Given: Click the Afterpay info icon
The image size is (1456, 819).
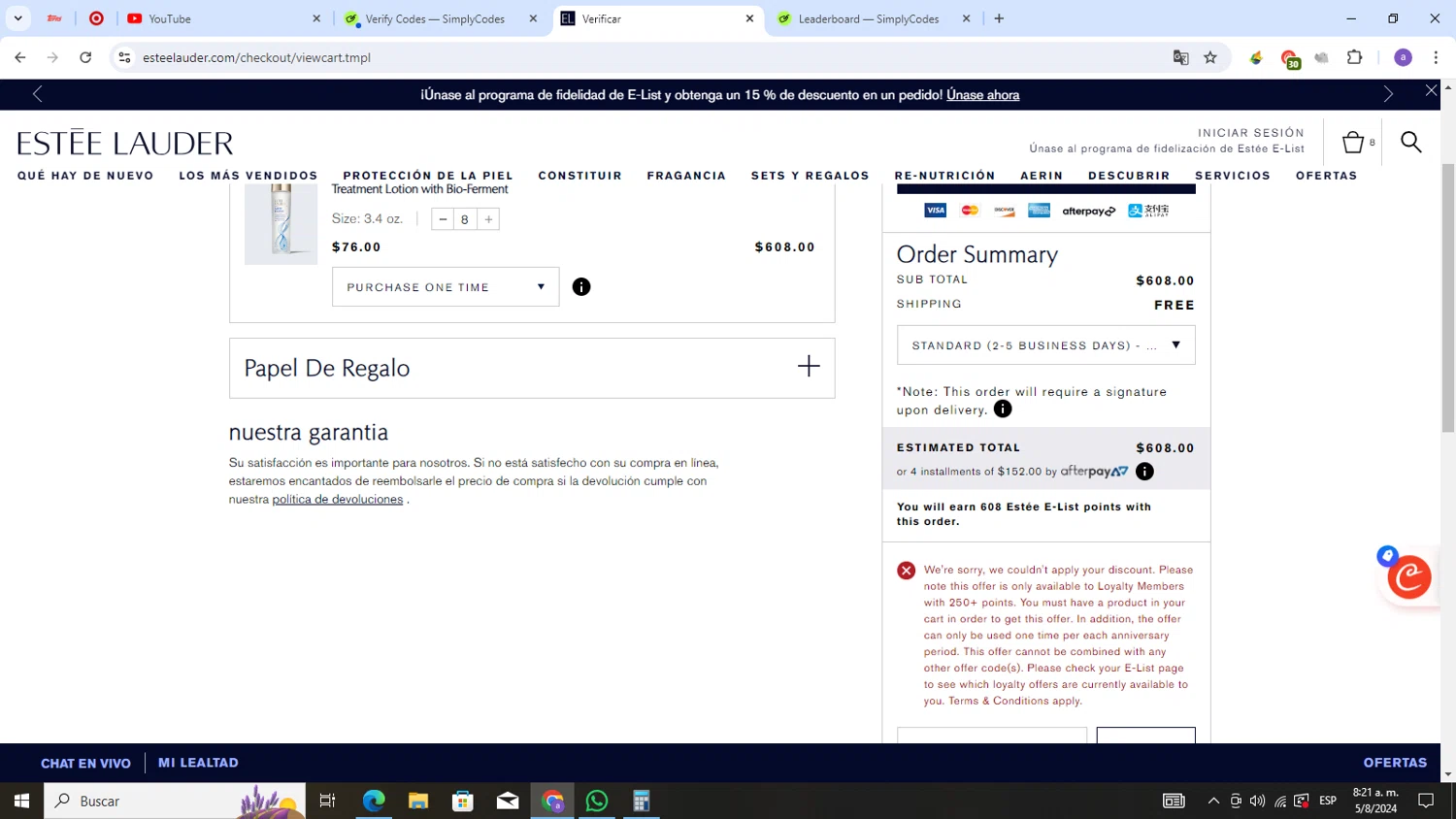Looking at the screenshot, I should (1144, 472).
